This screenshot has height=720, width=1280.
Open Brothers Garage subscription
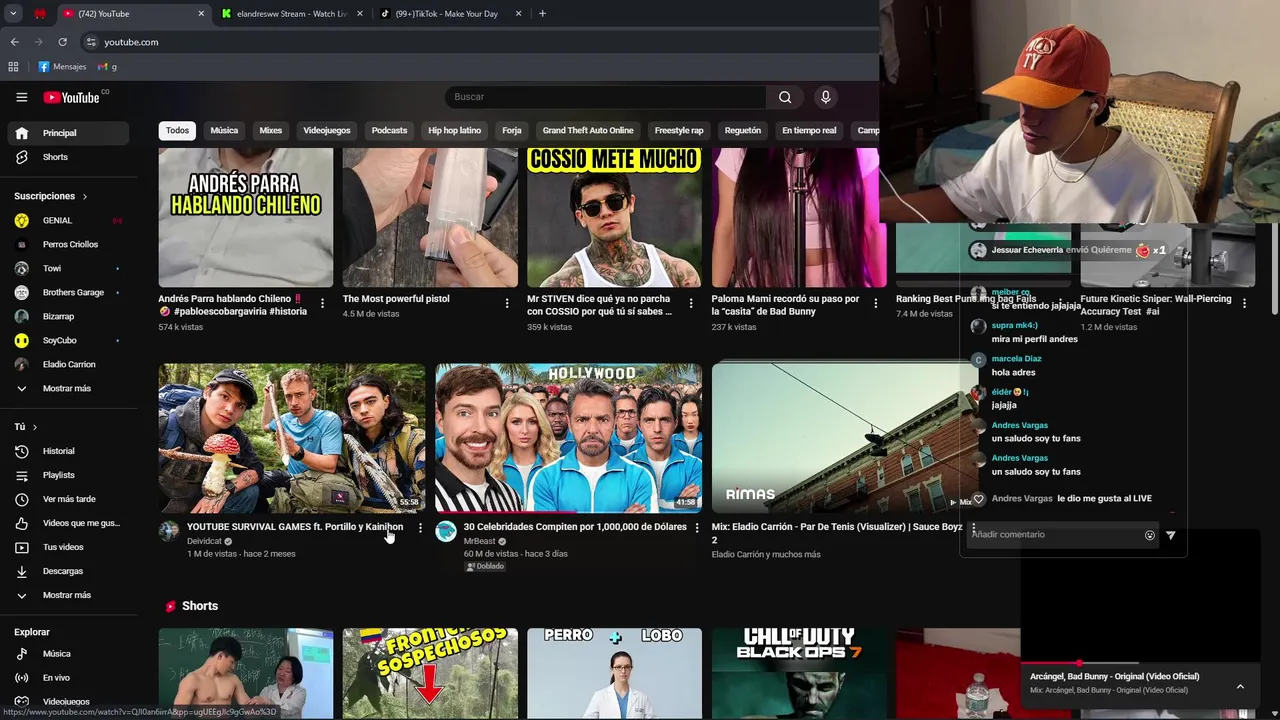(68, 292)
